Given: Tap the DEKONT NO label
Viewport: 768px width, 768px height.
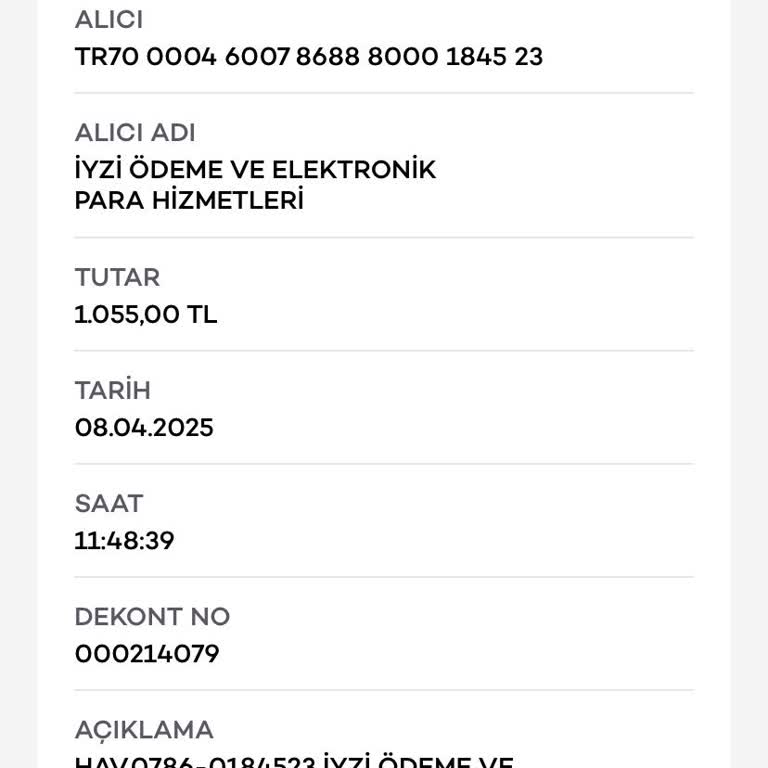Looking at the screenshot, I should coord(152,617).
